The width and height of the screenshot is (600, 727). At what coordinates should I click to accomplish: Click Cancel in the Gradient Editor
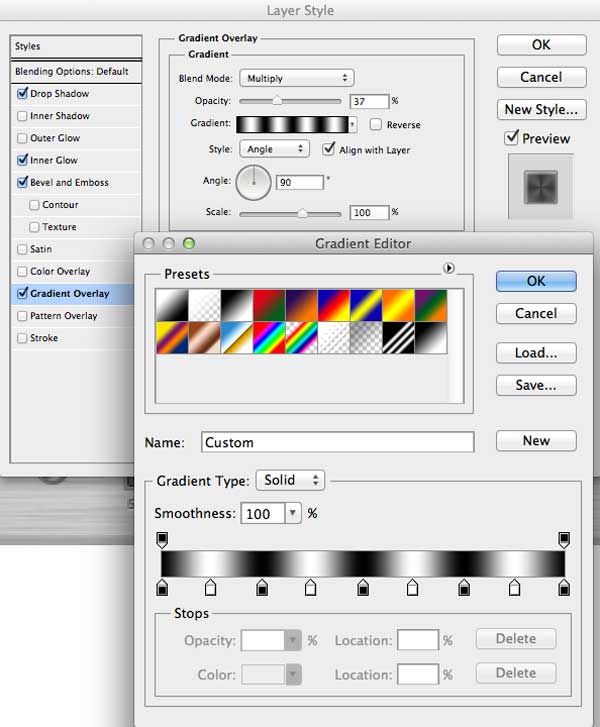point(536,313)
